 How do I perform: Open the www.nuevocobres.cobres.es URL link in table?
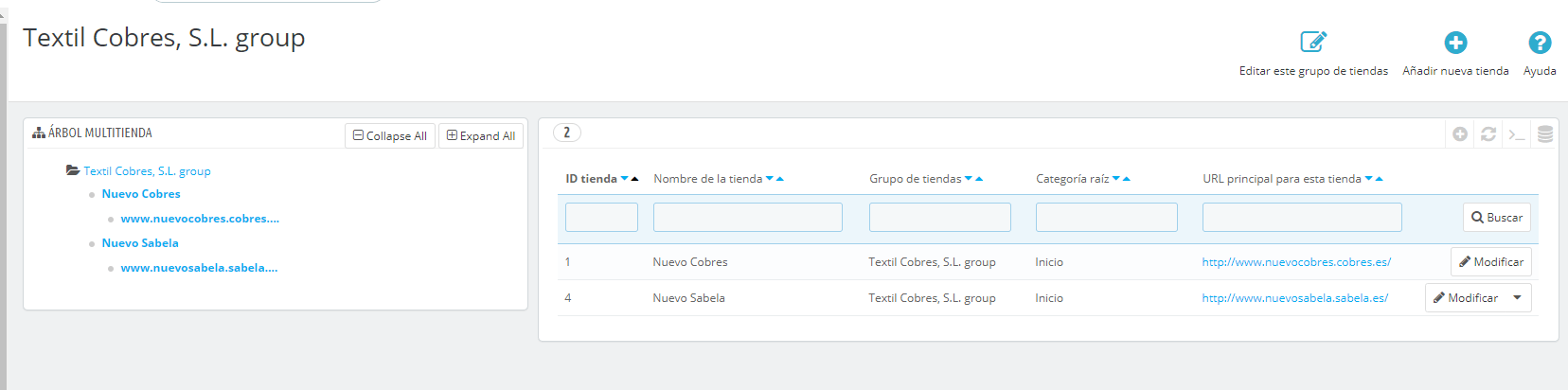1296,262
